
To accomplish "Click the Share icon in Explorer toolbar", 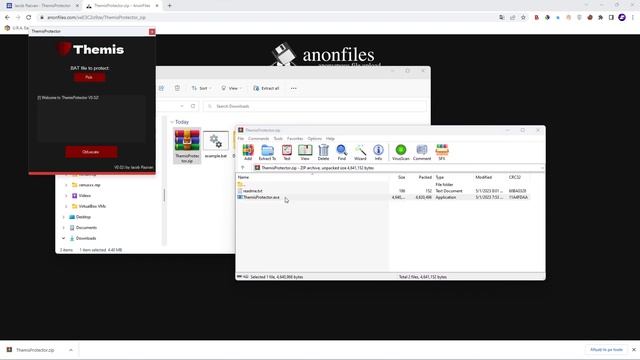I will point(162,88).
